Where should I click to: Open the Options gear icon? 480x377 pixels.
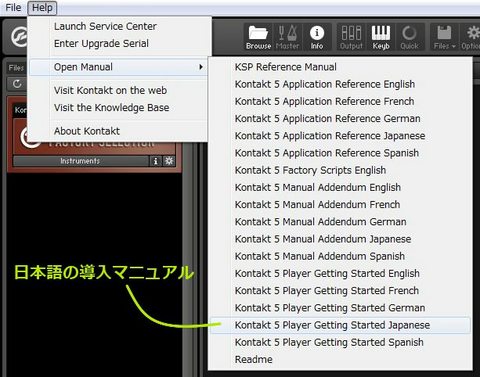(x=471, y=37)
